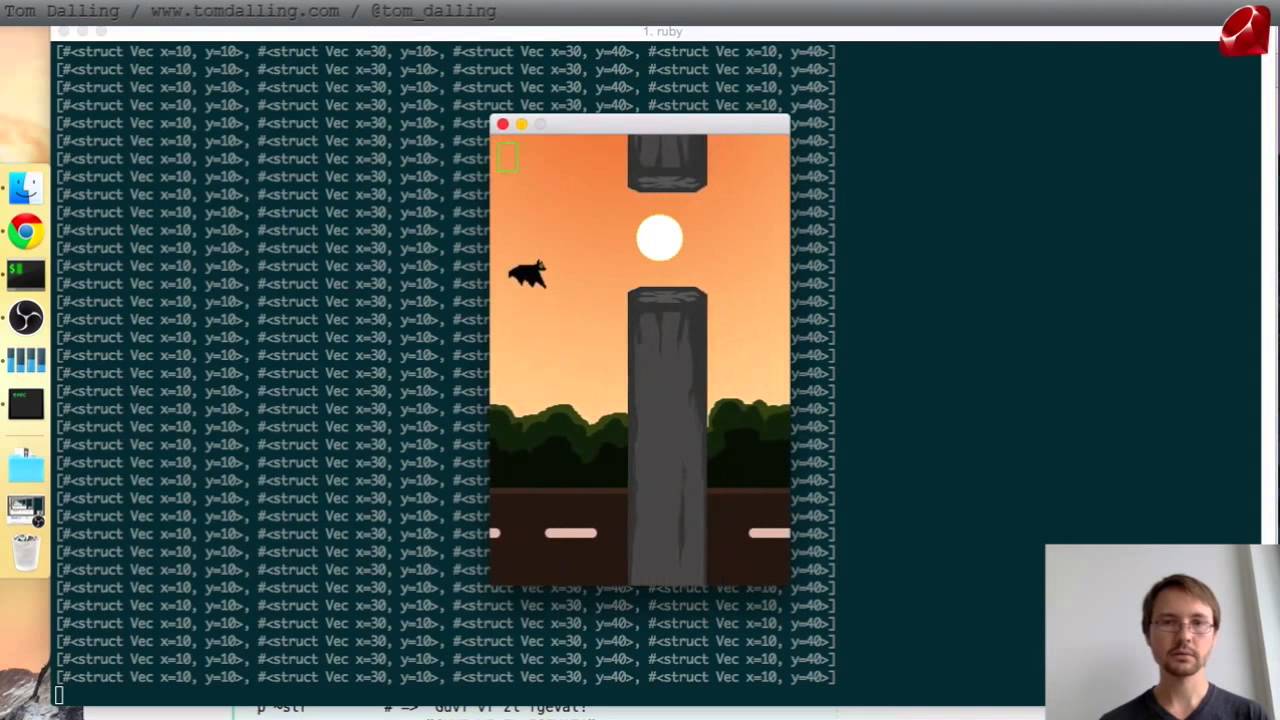Open the black exec terminal dock icon
The image size is (1280, 720).
pyautogui.click(x=26, y=404)
